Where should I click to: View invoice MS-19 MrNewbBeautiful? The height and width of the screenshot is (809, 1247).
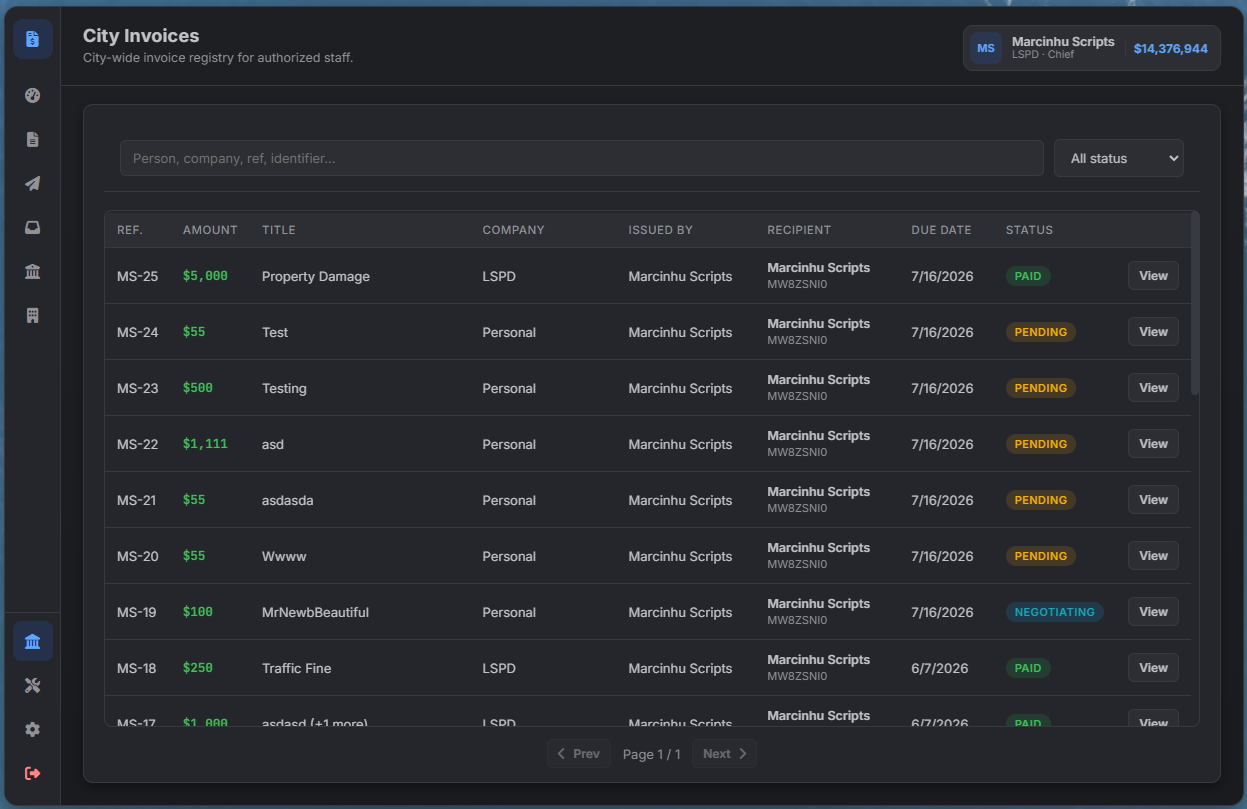tap(1153, 612)
